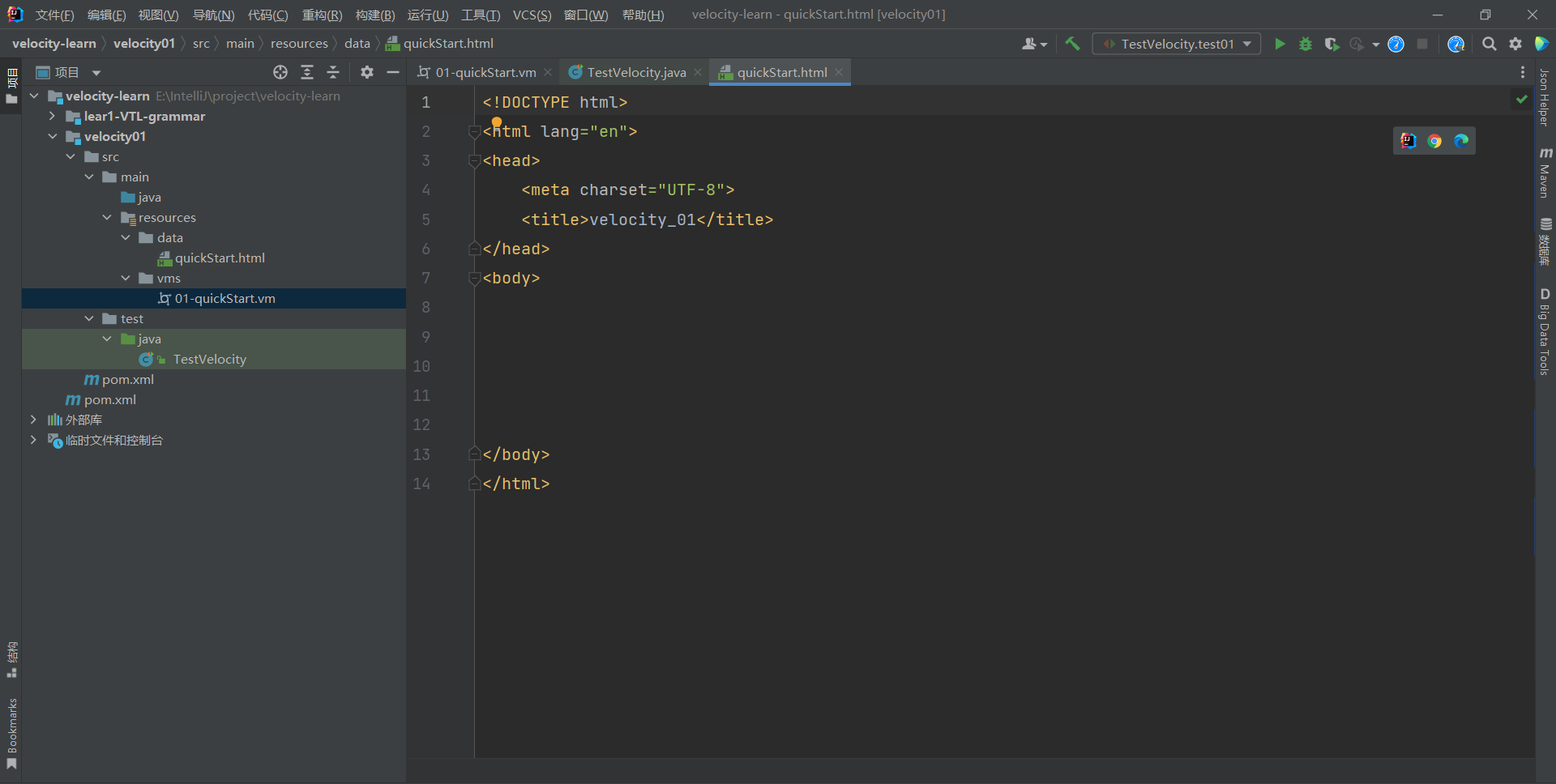1556x784 pixels.
Task: Click the blue gauge icon next to Stop
Action: pos(1396,44)
